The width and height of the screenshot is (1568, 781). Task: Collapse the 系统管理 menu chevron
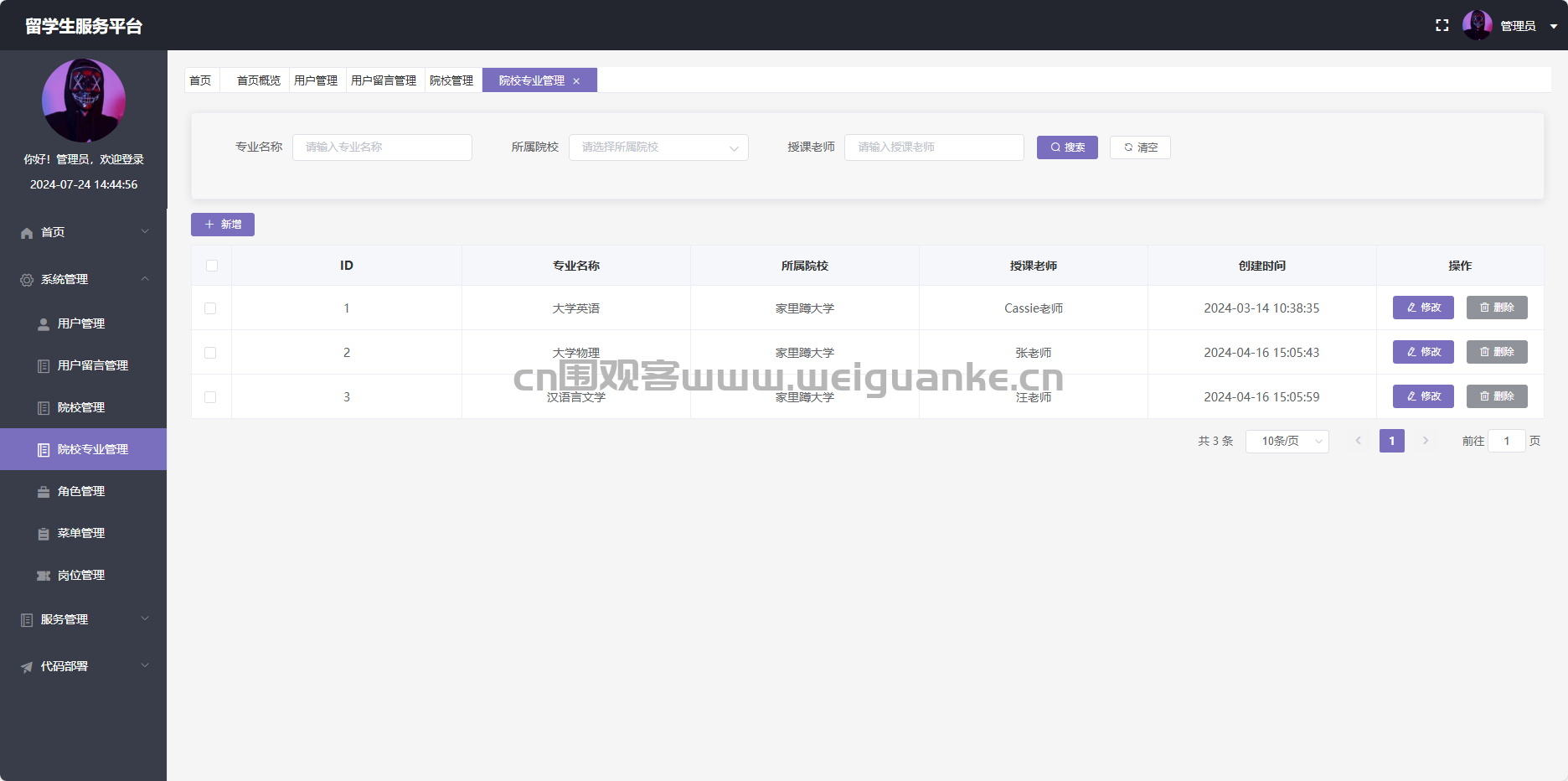point(145,278)
